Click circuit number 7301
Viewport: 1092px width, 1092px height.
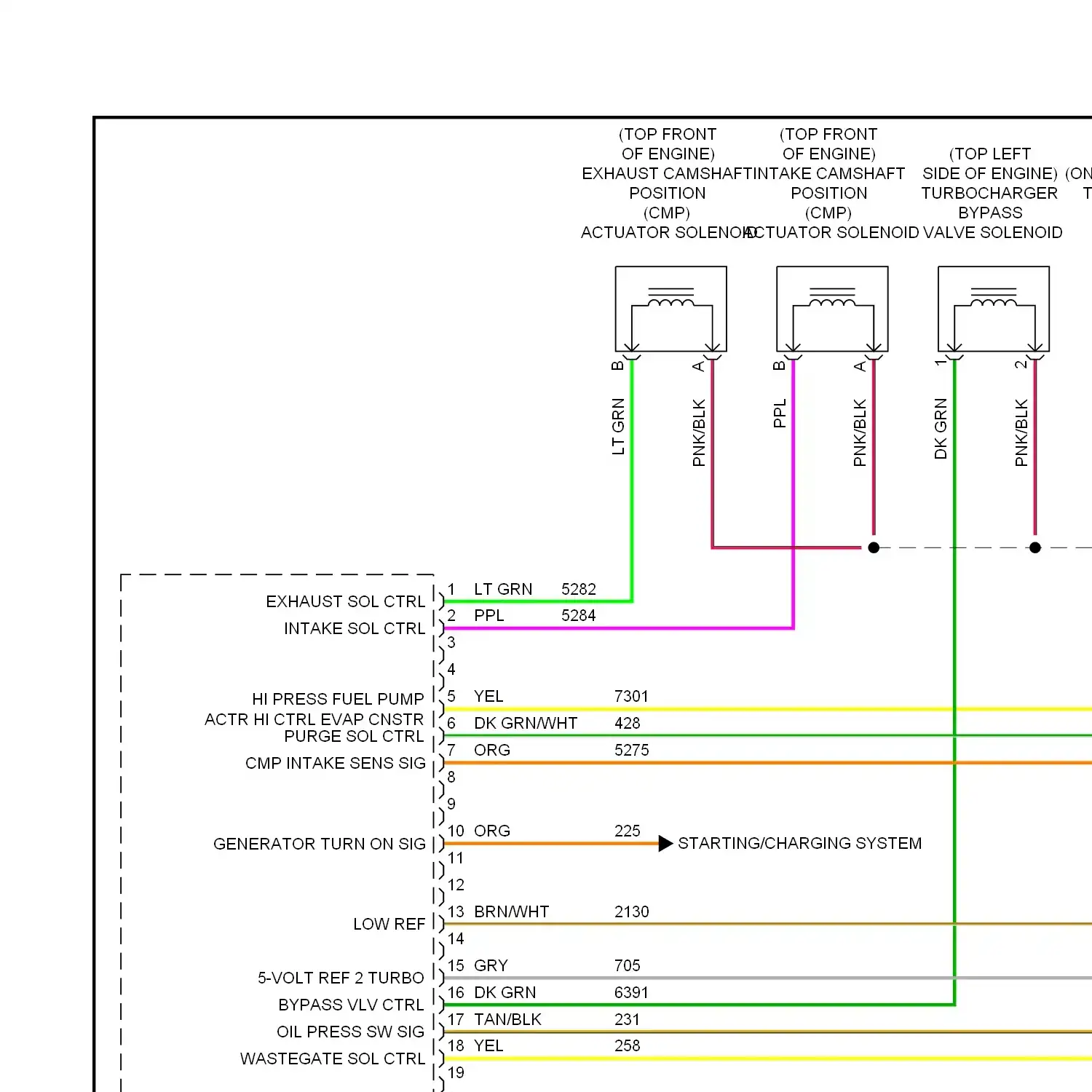(631, 696)
